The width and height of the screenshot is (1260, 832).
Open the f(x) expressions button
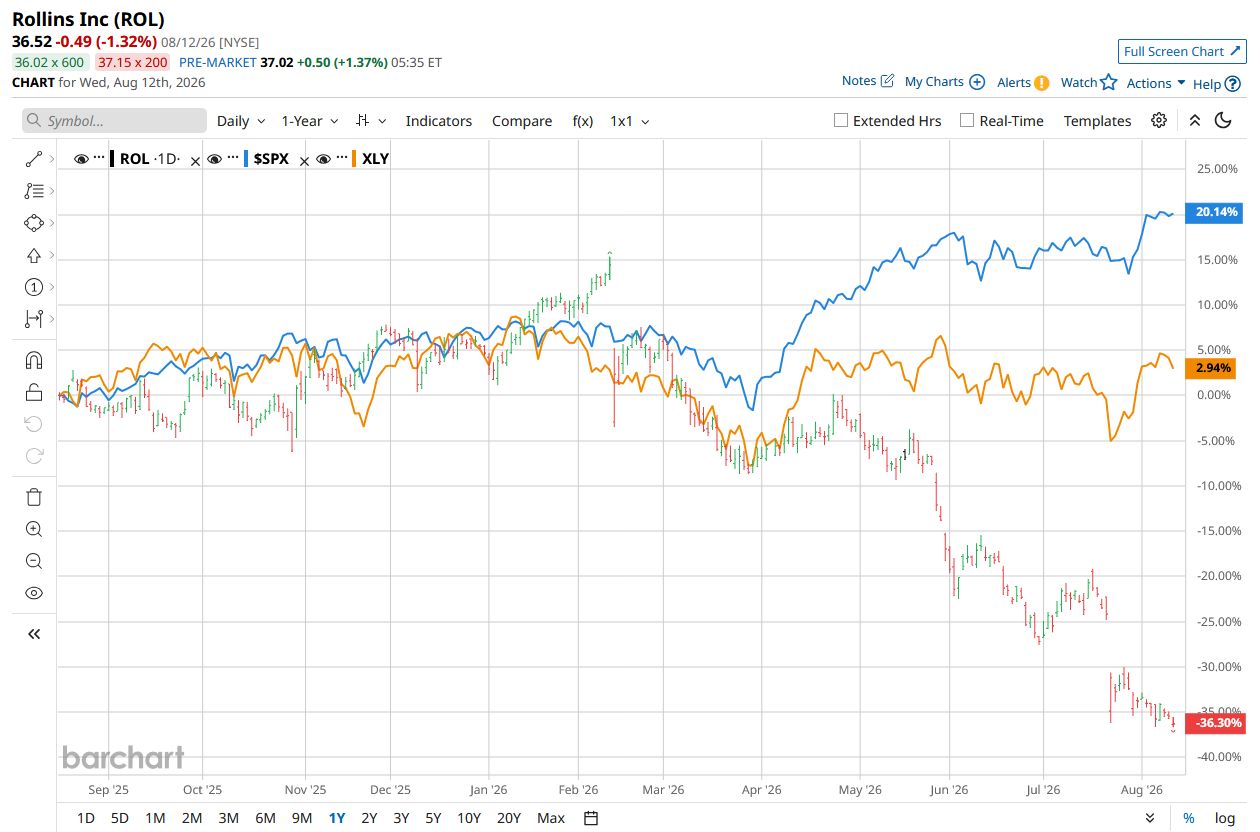pos(583,120)
